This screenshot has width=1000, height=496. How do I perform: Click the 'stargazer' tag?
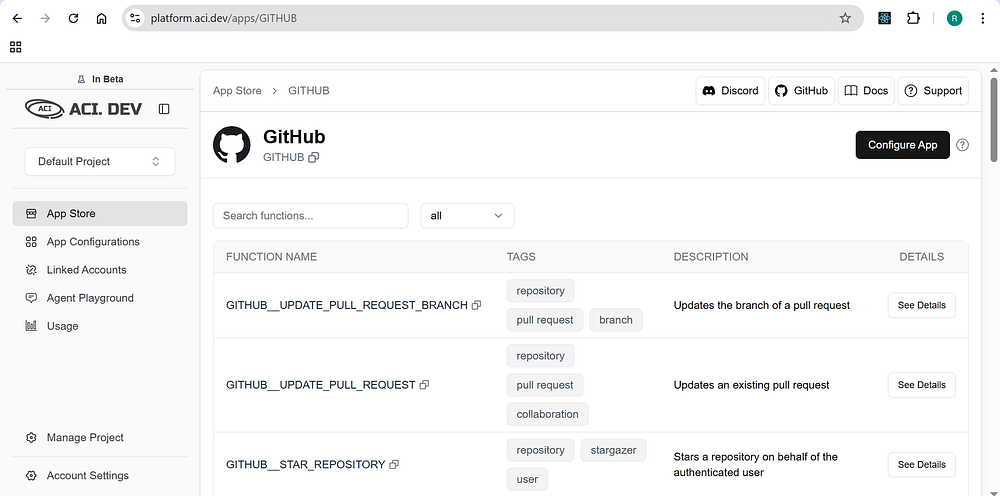coord(614,450)
